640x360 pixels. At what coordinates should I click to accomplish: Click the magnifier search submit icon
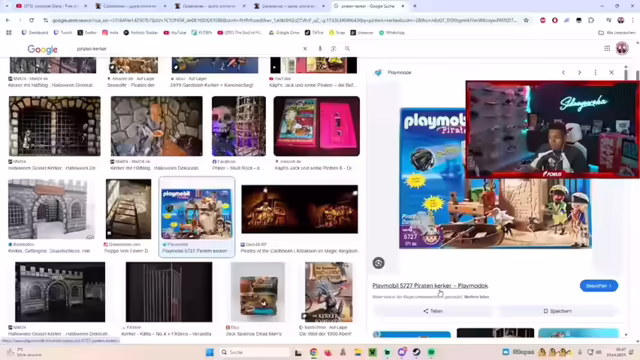347,49
